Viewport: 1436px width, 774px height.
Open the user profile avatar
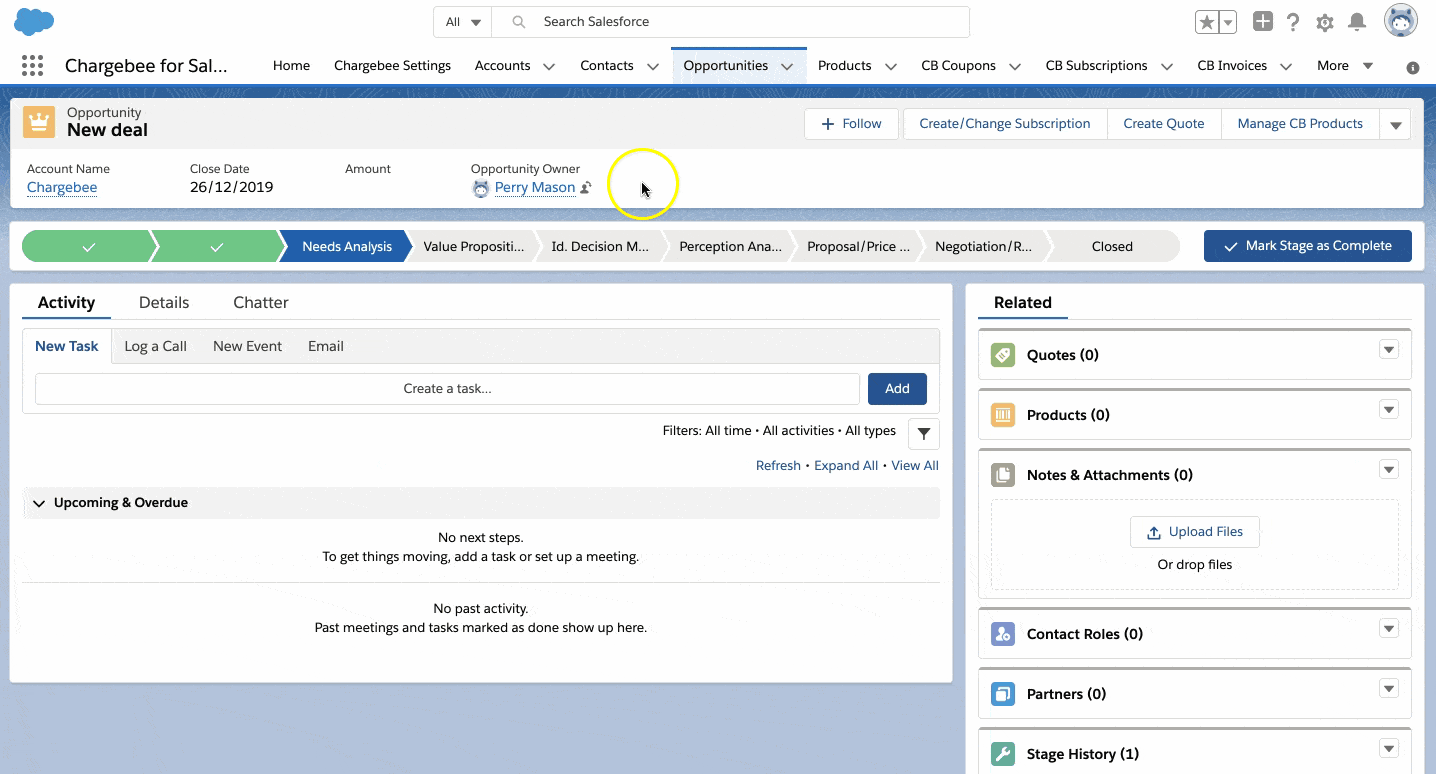click(x=1400, y=21)
